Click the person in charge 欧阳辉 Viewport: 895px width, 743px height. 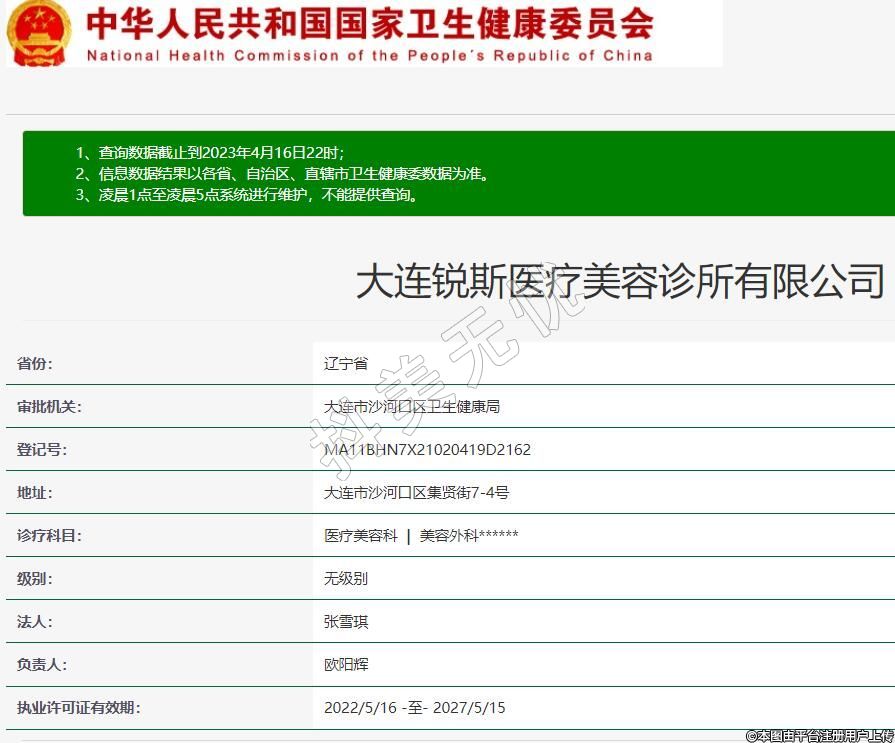tap(346, 665)
